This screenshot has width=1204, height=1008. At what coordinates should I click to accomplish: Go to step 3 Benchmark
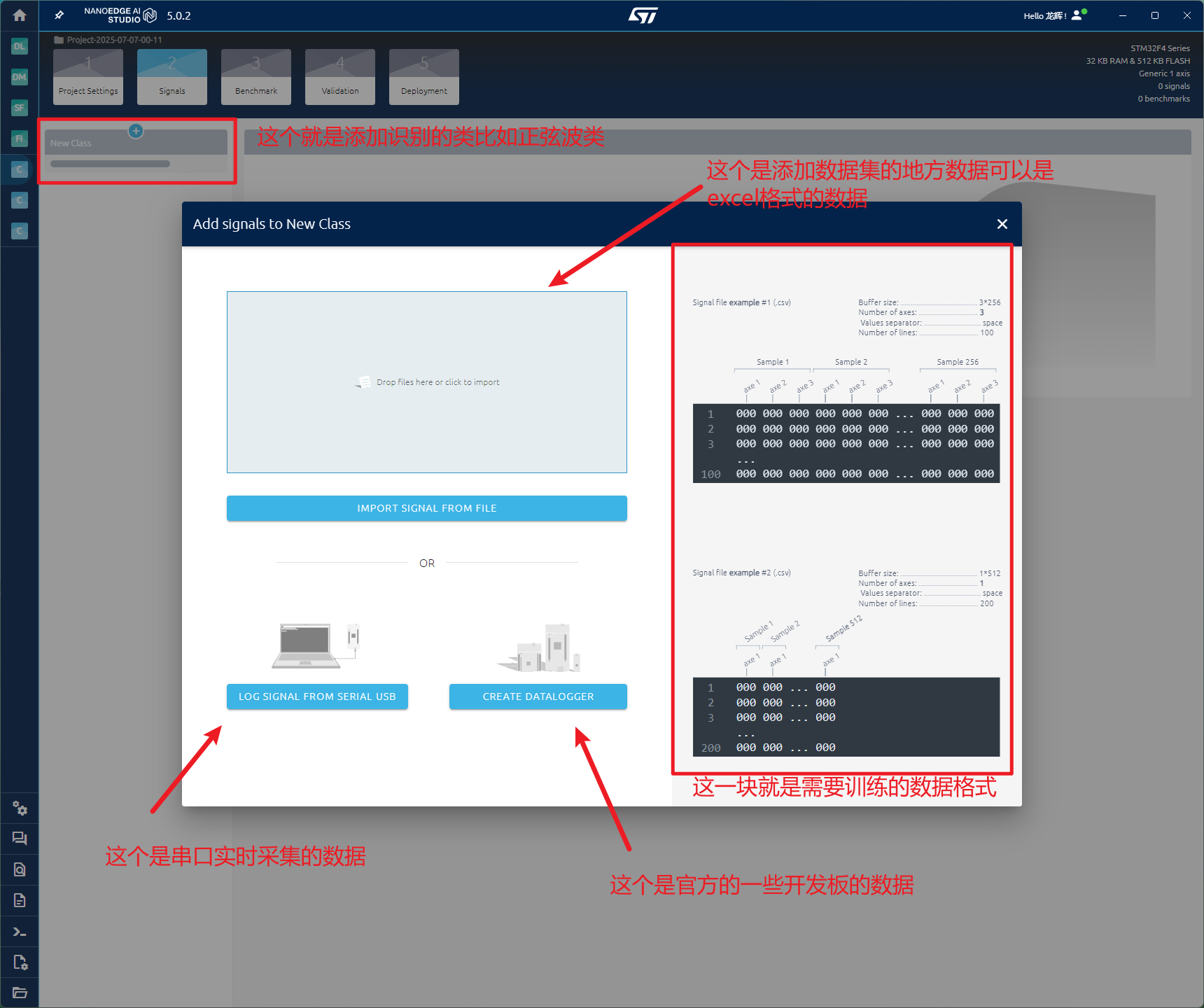coord(256,77)
